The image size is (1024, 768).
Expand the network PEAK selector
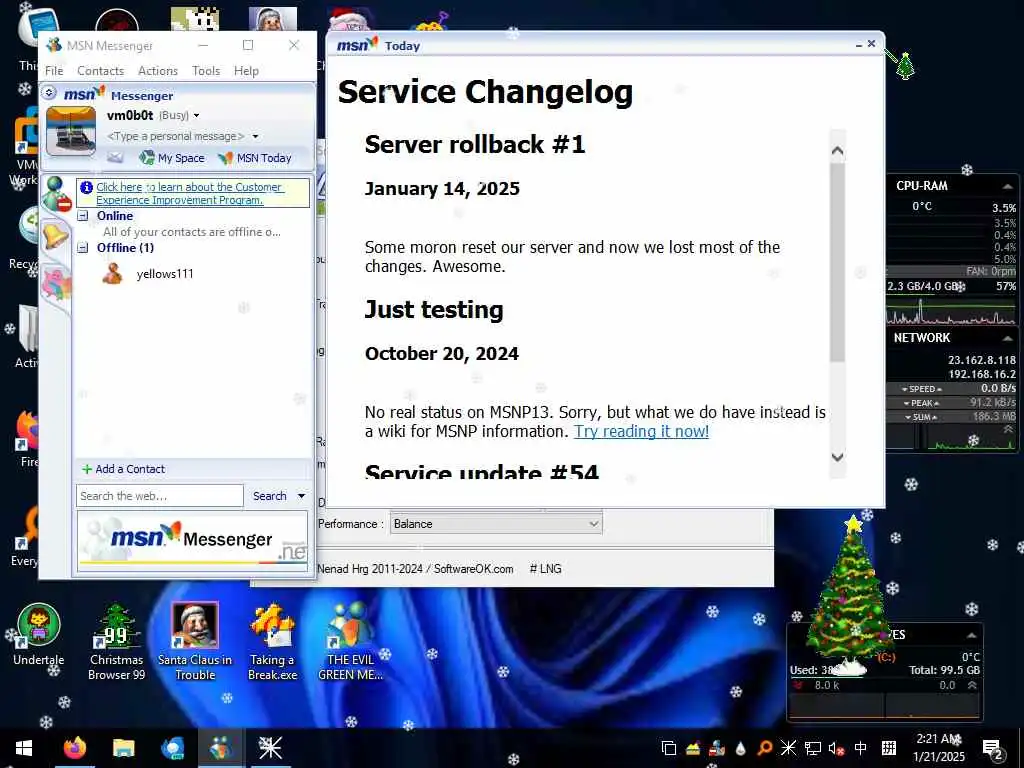pyautogui.click(x=921, y=403)
